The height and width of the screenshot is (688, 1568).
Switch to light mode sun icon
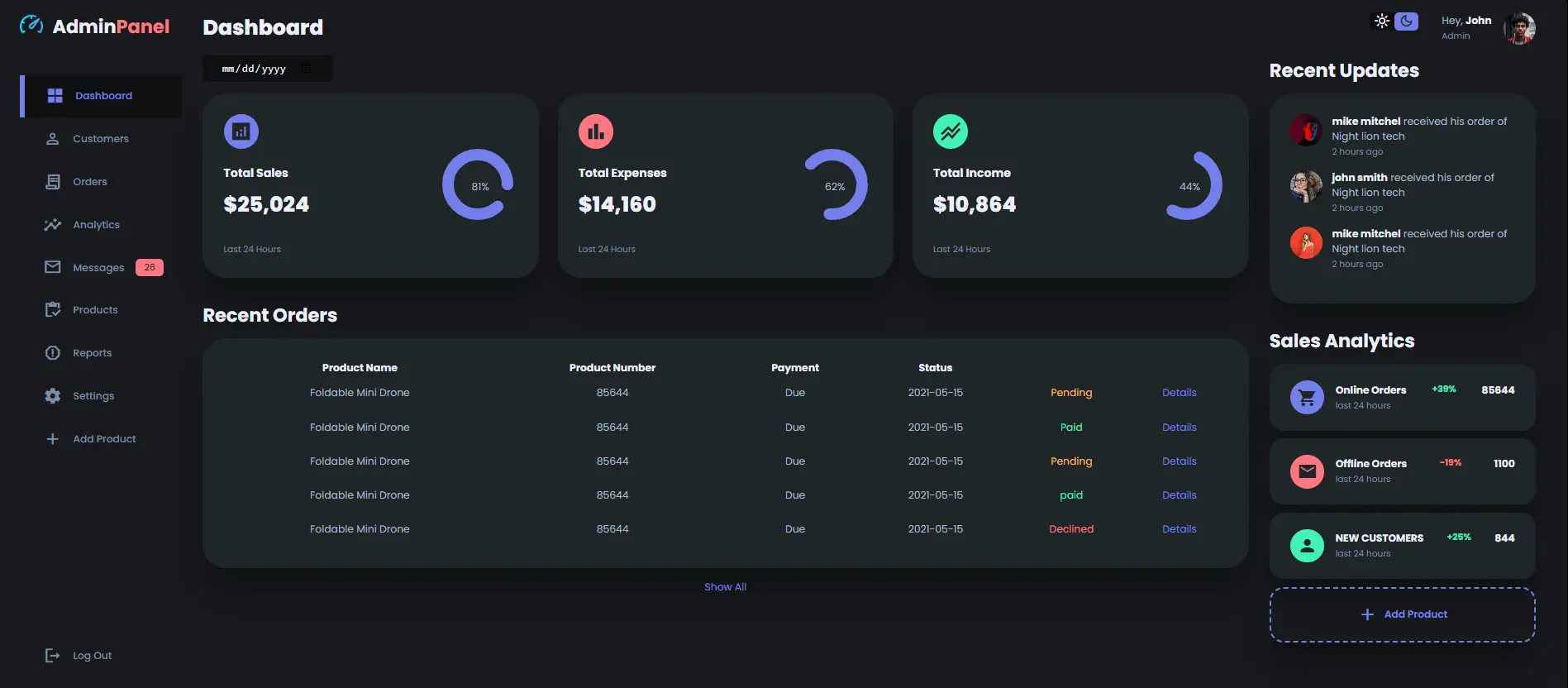click(x=1381, y=21)
